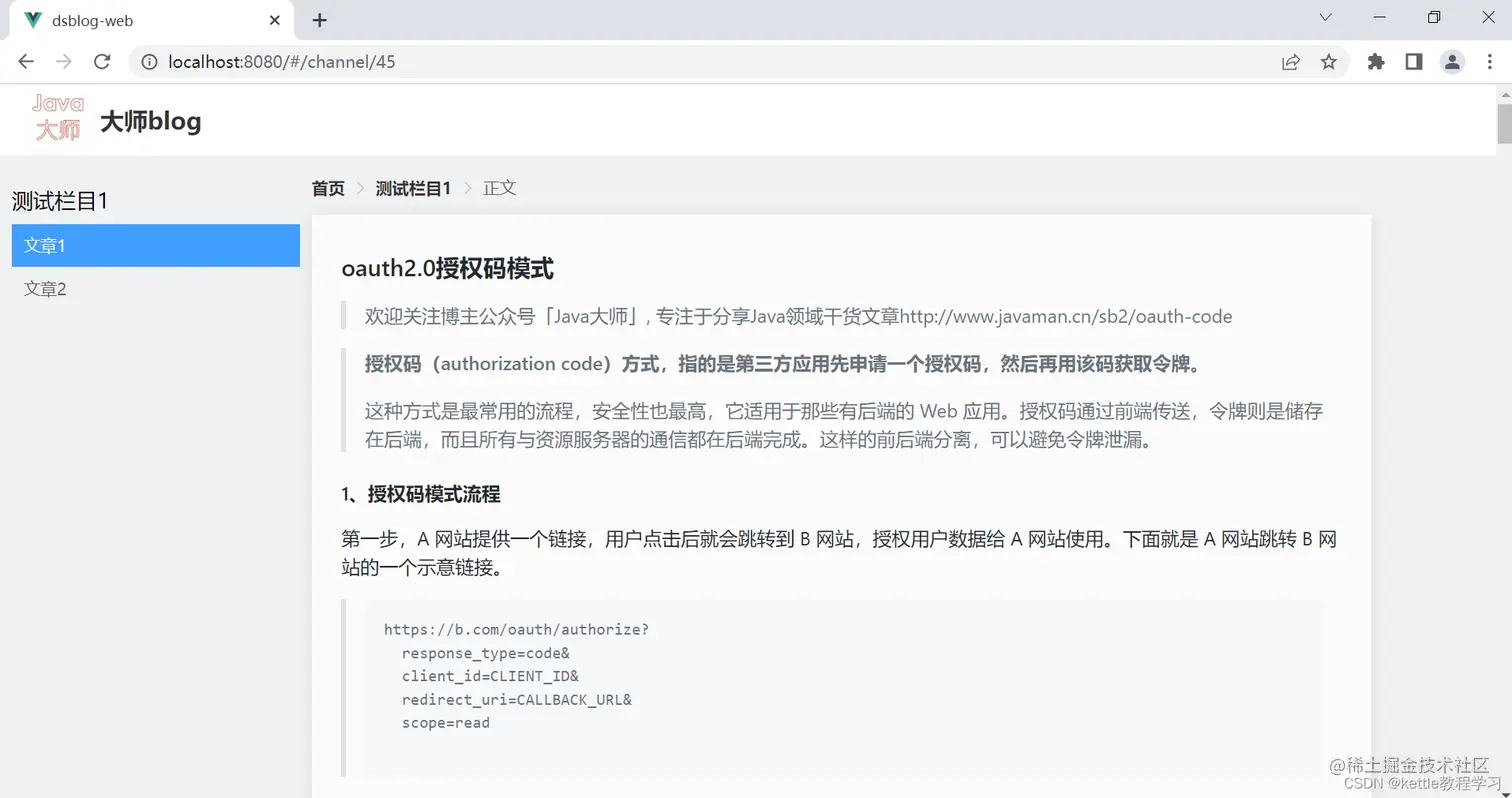Toggle the bookmark star for this page
This screenshot has height=798, width=1512.
click(1329, 61)
